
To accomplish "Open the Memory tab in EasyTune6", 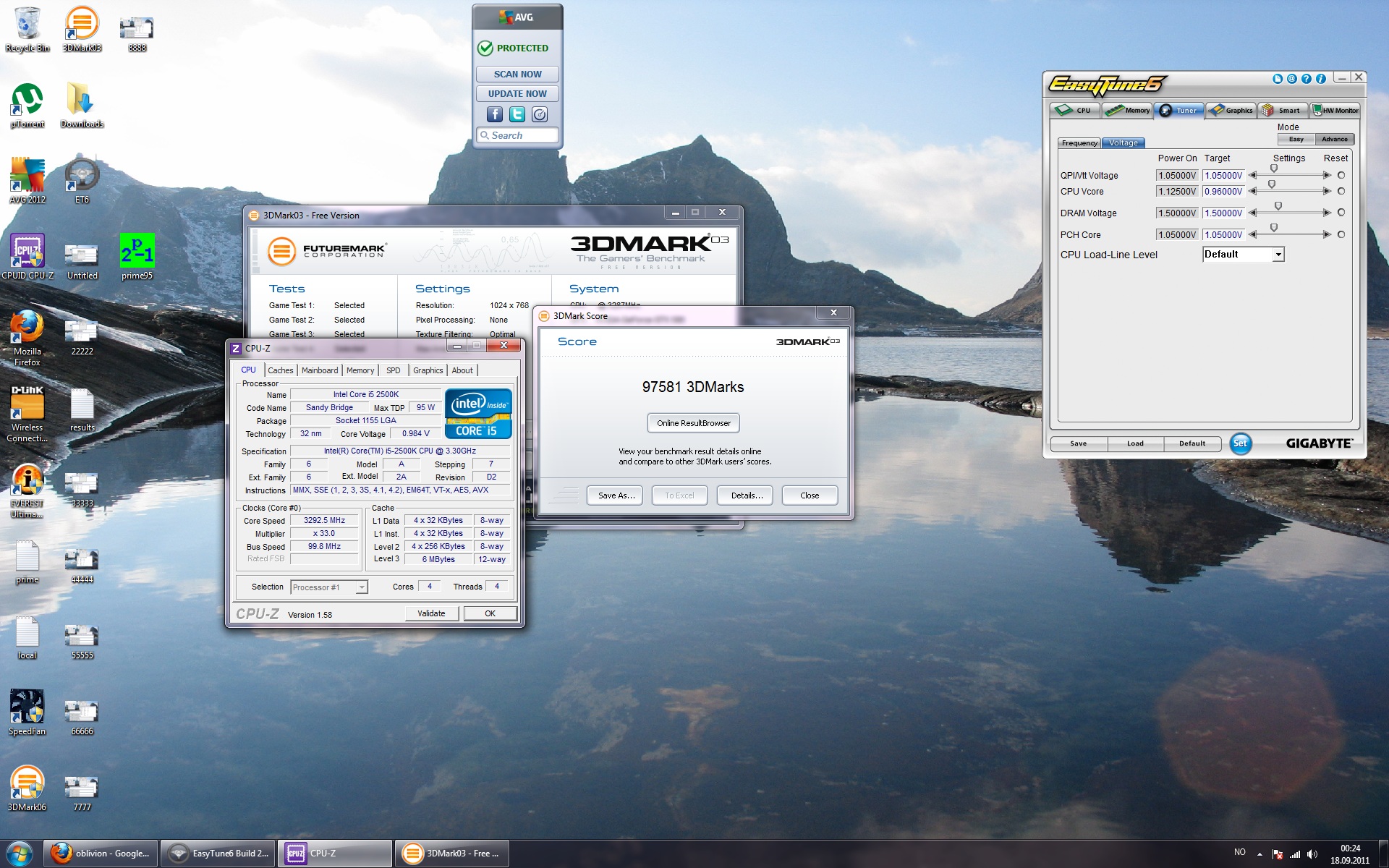I will point(1127,110).
